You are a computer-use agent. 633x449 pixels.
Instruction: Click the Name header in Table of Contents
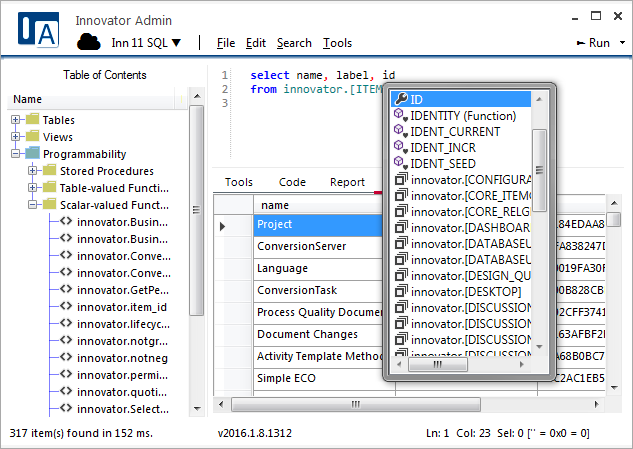tap(91, 99)
